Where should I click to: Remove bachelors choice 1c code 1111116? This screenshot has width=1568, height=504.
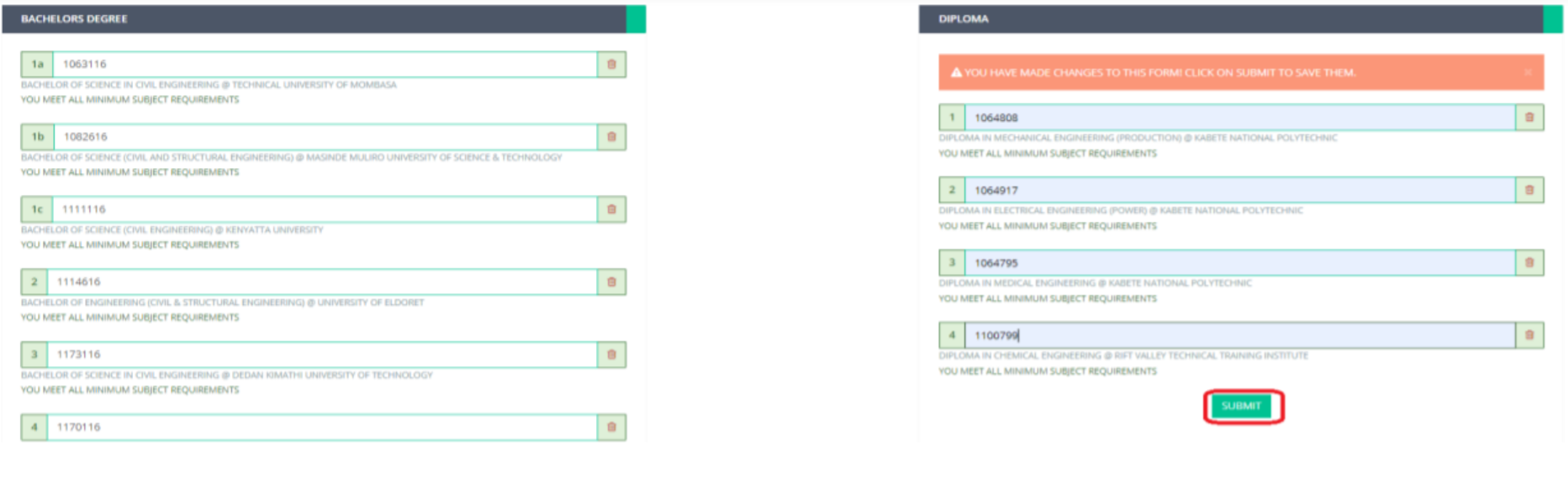click(611, 209)
